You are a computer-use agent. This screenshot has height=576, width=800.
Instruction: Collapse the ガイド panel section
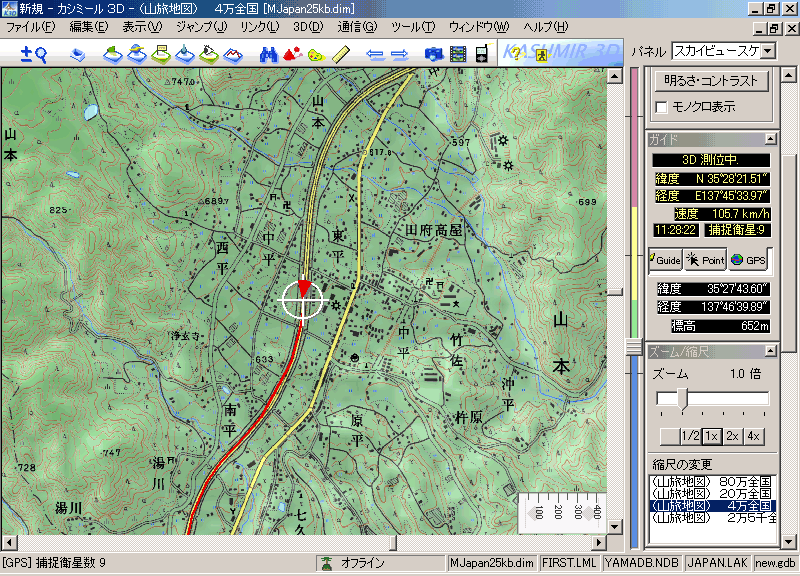click(x=770, y=139)
